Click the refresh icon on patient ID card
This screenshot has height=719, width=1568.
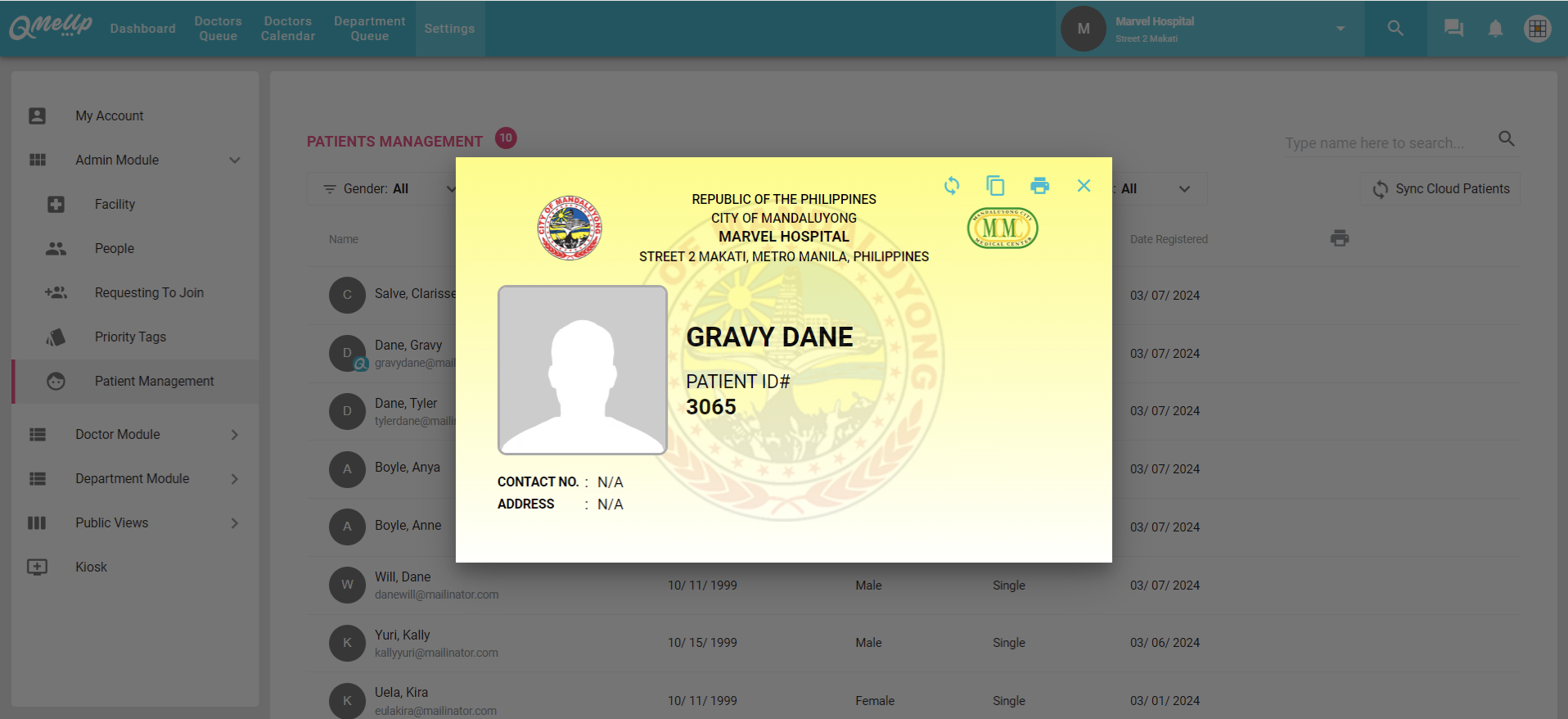coord(951,186)
